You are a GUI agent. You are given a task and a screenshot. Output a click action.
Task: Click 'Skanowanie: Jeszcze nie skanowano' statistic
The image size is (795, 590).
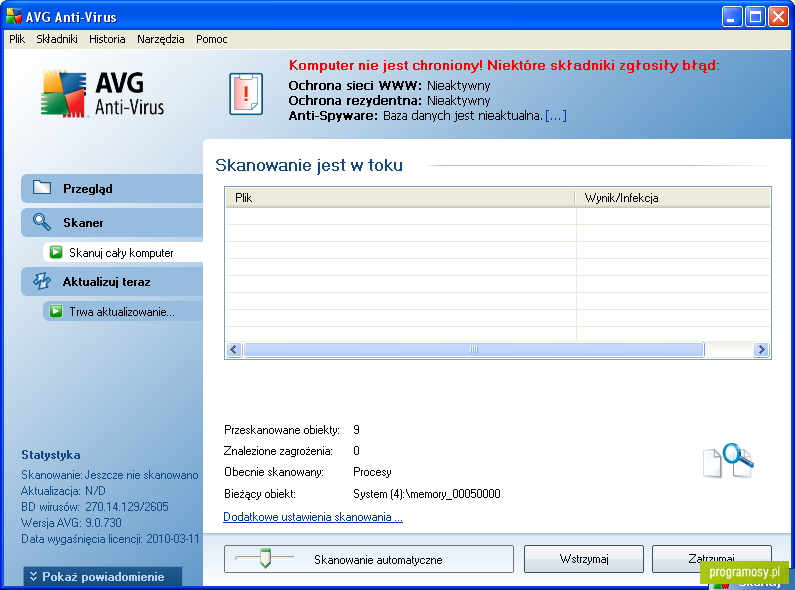[x=110, y=475]
